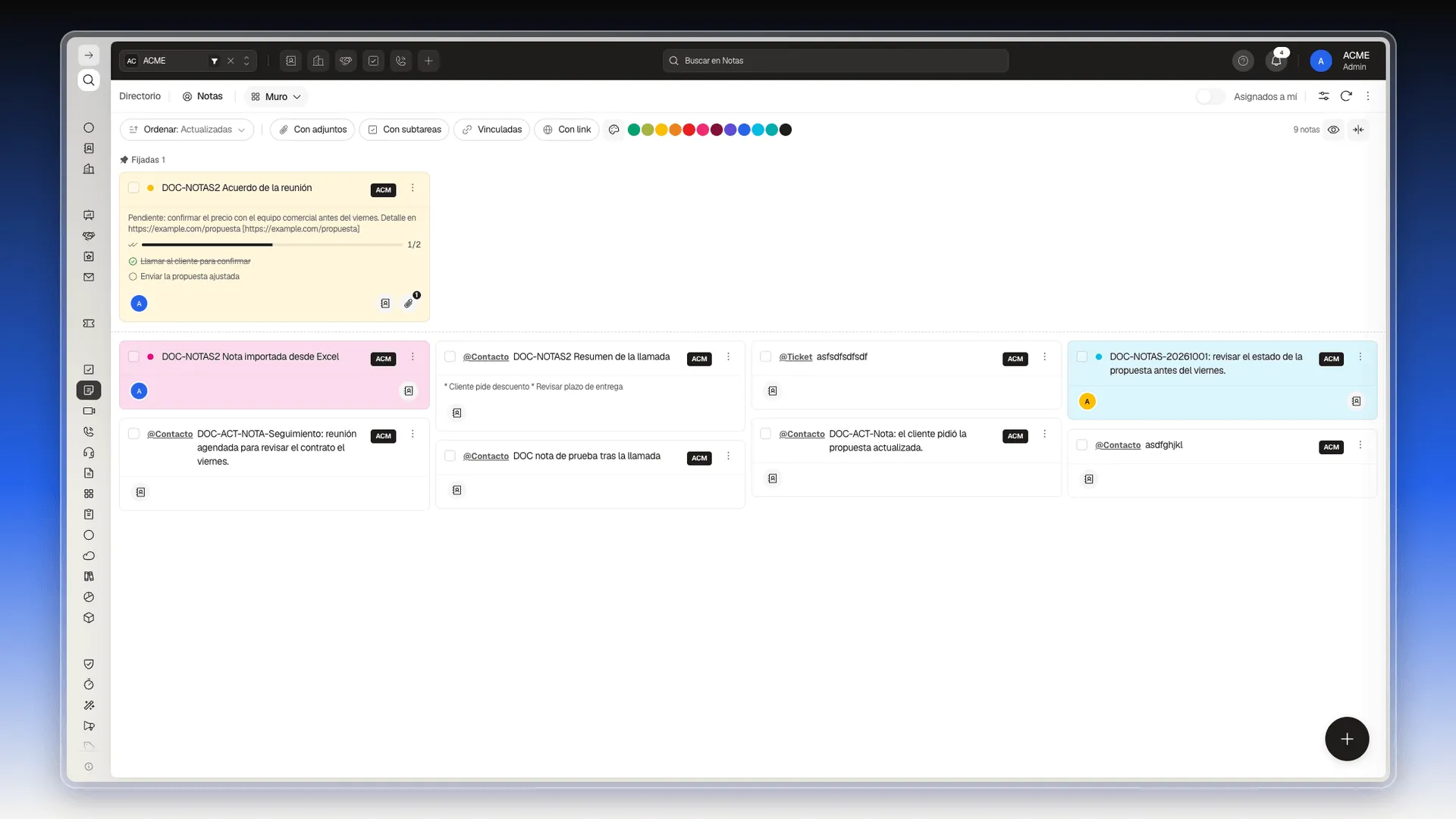The width and height of the screenshot is (1456, 819).
Task: Toggle the eye visibility icon near 9 notas
Action: (x=1333, y=130)
